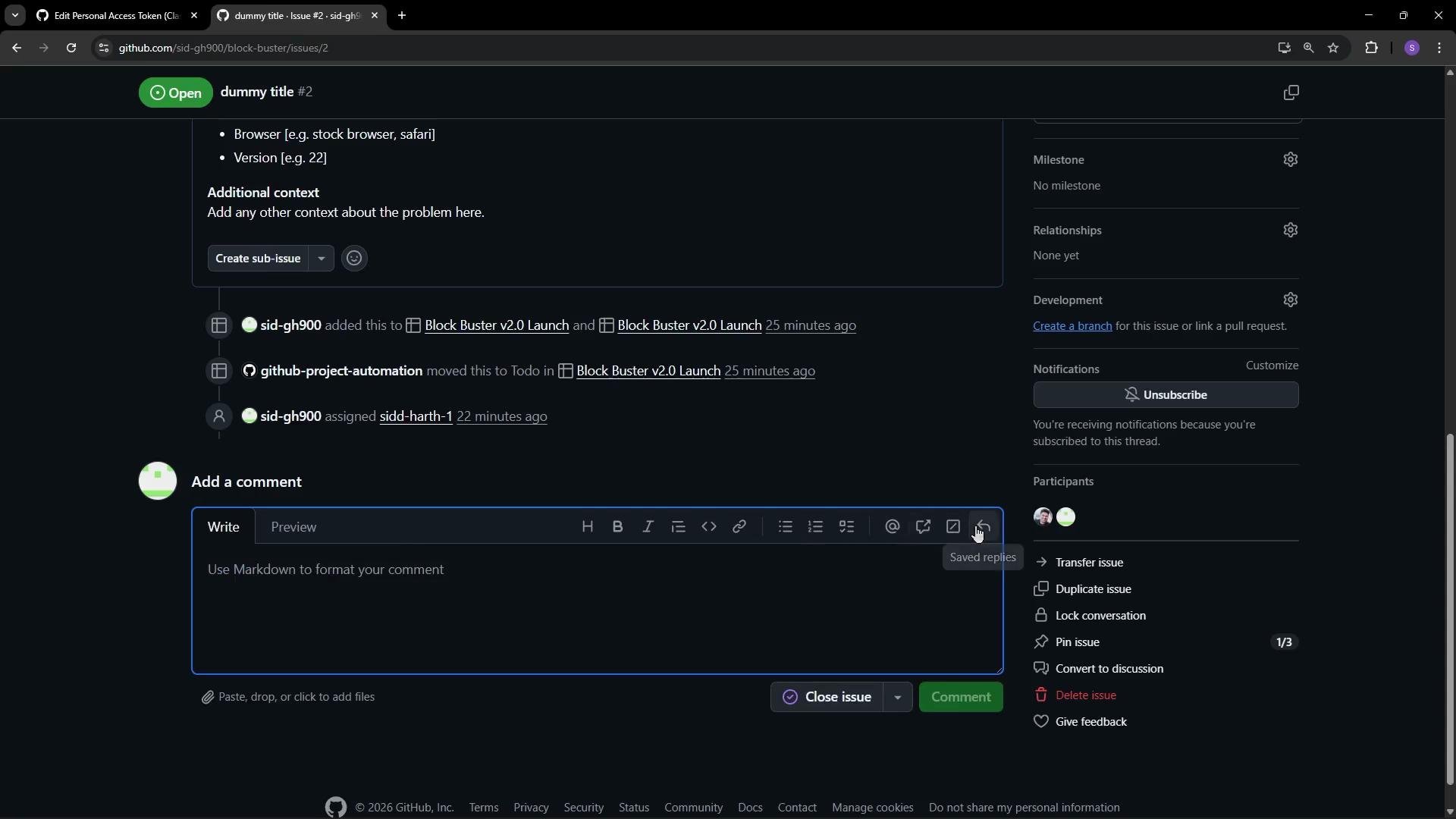Go back with browser back arrow
Screen dimensions: 1456x819
click(x=17, y=48)
